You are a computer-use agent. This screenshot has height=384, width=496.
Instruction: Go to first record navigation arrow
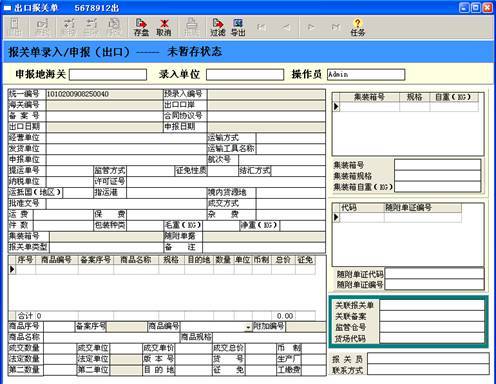click(262, 27)
